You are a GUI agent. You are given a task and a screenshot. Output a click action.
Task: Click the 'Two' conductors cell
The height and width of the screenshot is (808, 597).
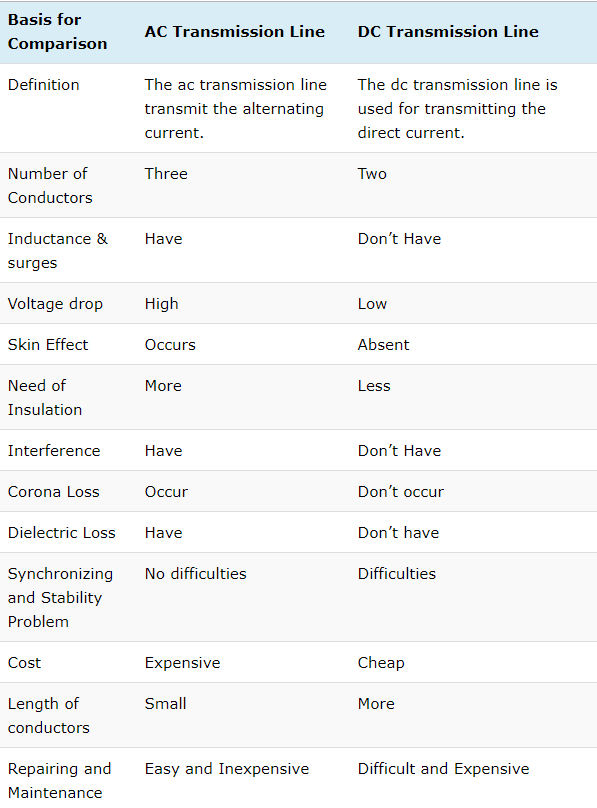point(372,174)
